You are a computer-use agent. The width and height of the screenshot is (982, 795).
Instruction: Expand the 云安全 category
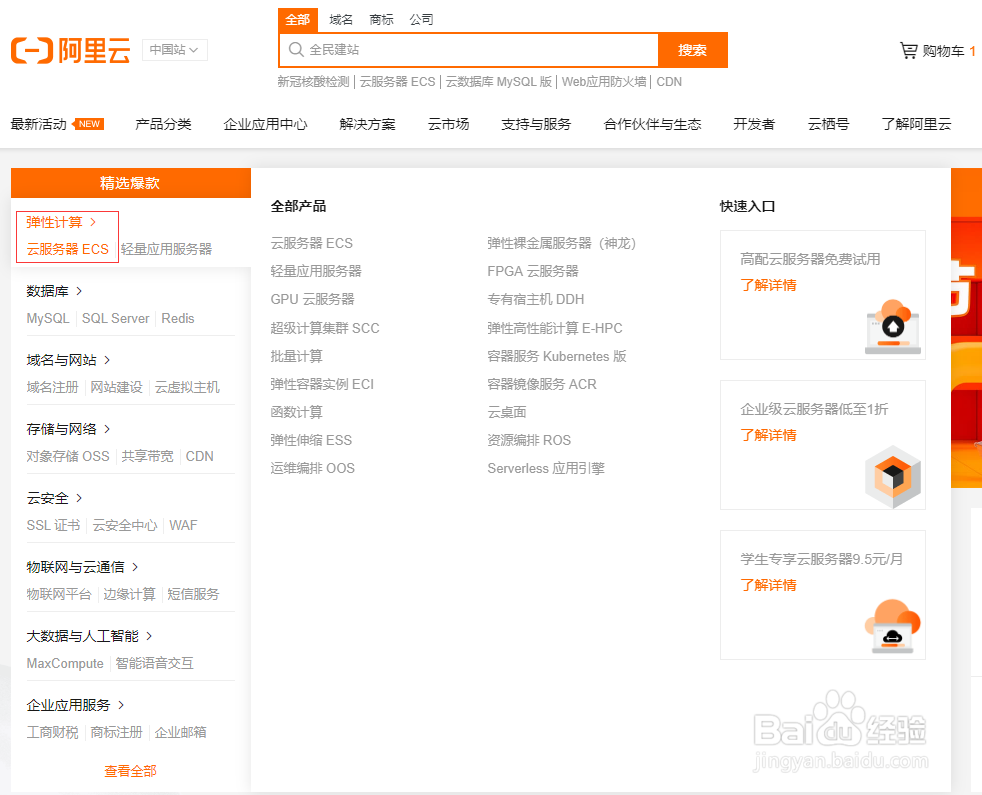(x=54, y=498)
